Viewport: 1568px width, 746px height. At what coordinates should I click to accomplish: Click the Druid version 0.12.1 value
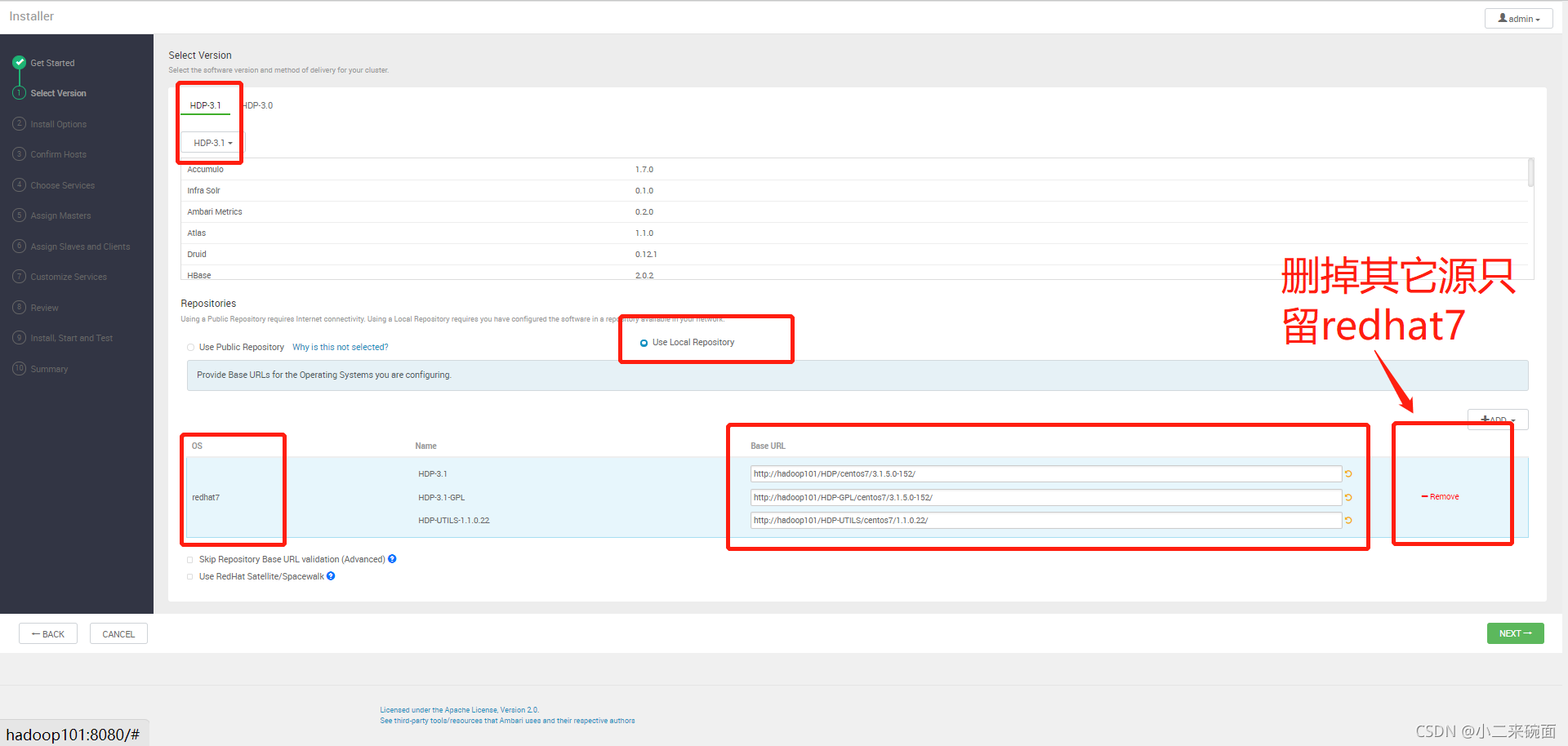click(x=646, y=255)
